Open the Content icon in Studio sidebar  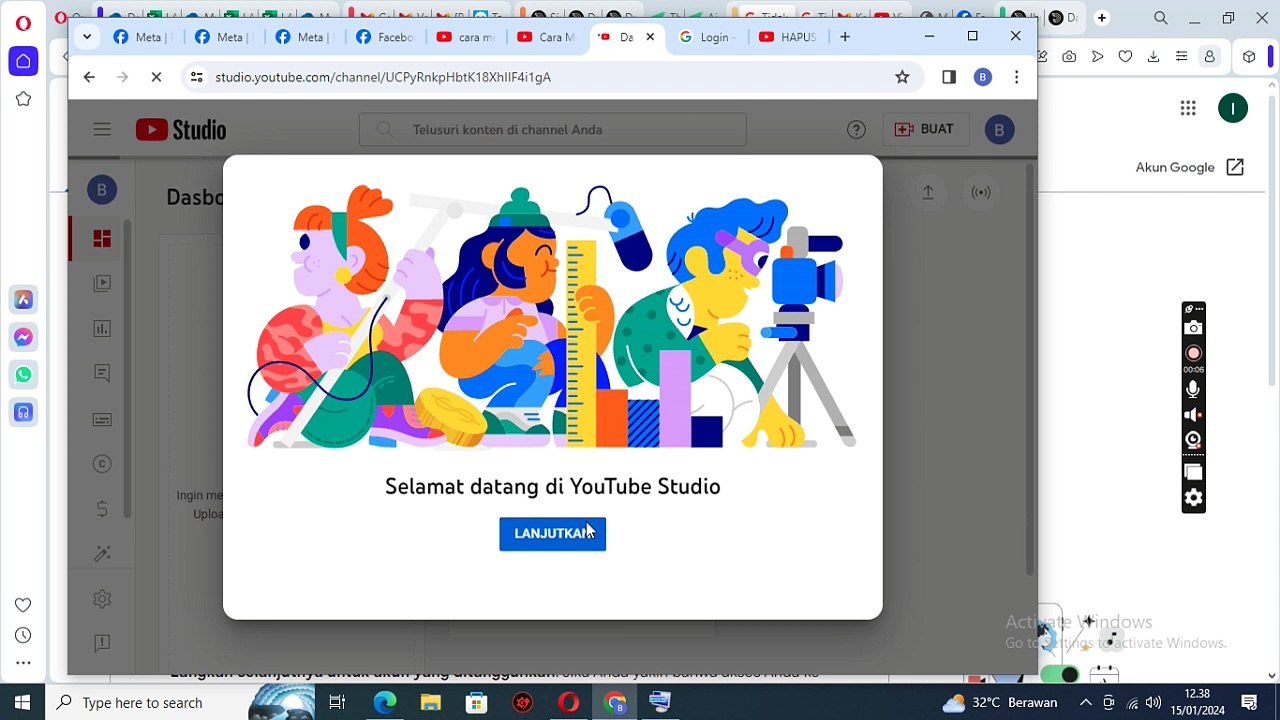click(102, 283)
